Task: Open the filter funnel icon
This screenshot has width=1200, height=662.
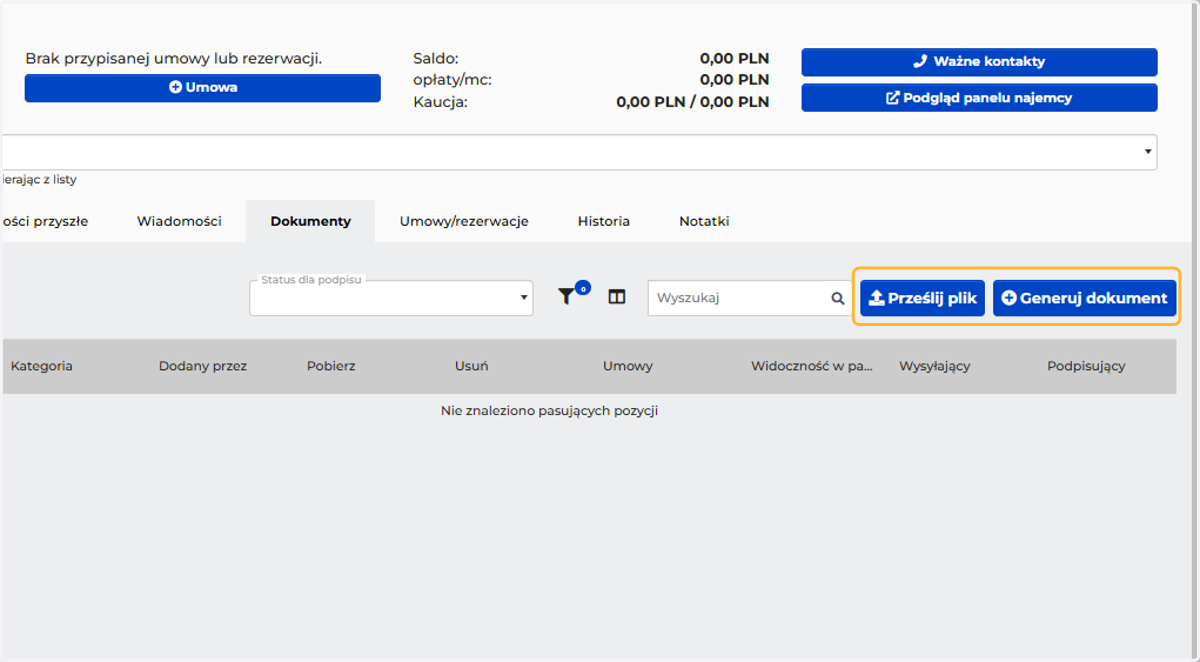Action: point(567,297)
